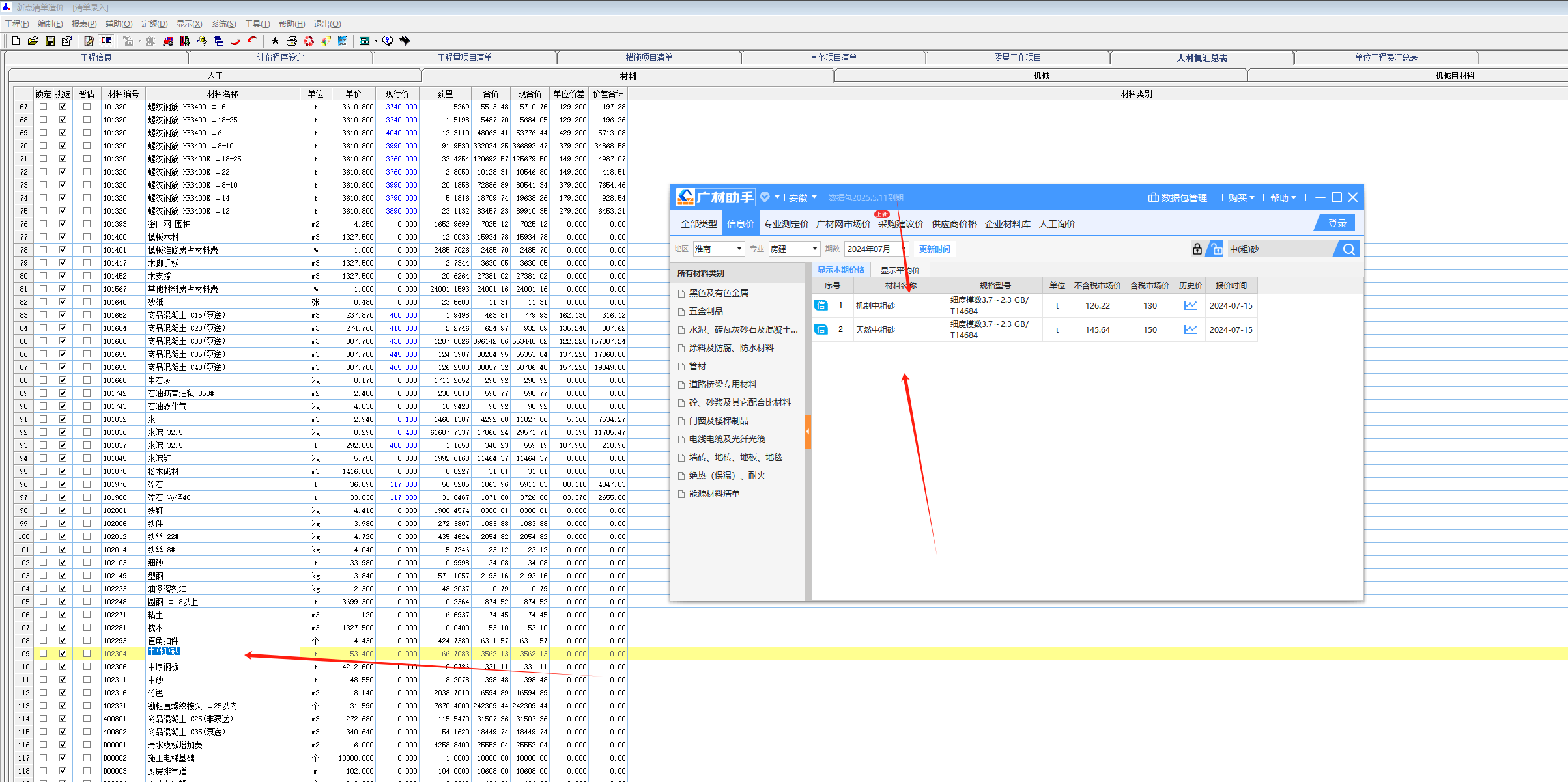Toggle 暂估 checkbox for row 96 碎石
1568x782 pixels.
pyautogui.click(x=87, y=484)
